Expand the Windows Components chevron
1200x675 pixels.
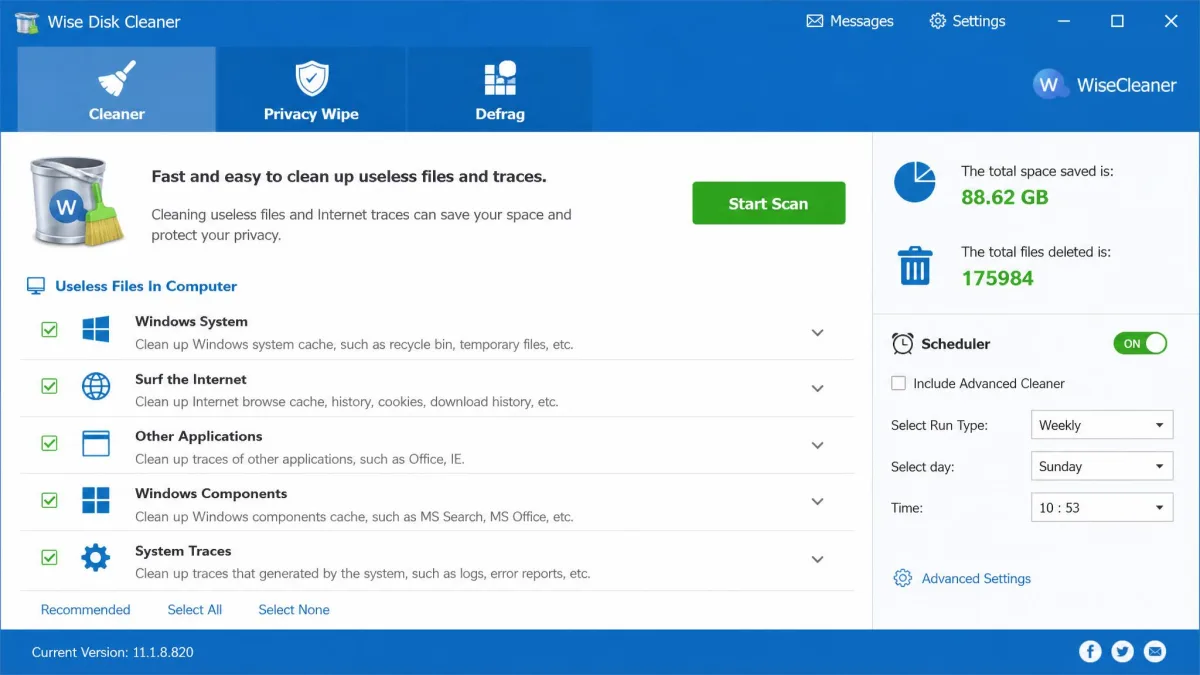817,502
